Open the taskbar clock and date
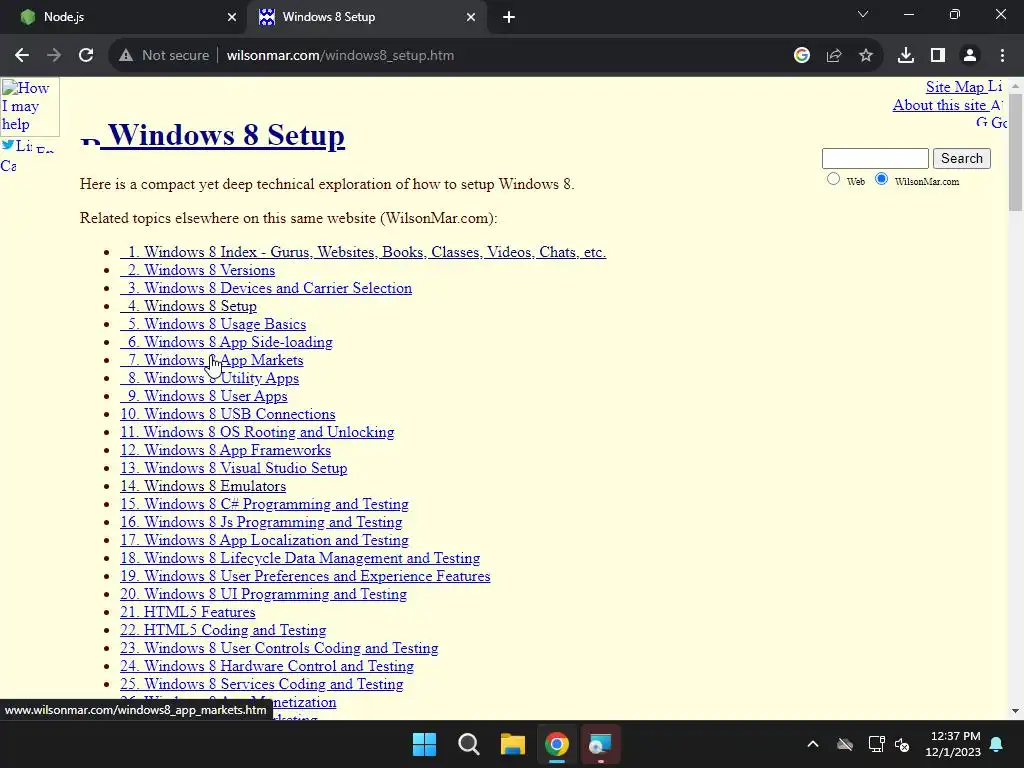The height and width of the screenshot is (768, 1024). 953,744
